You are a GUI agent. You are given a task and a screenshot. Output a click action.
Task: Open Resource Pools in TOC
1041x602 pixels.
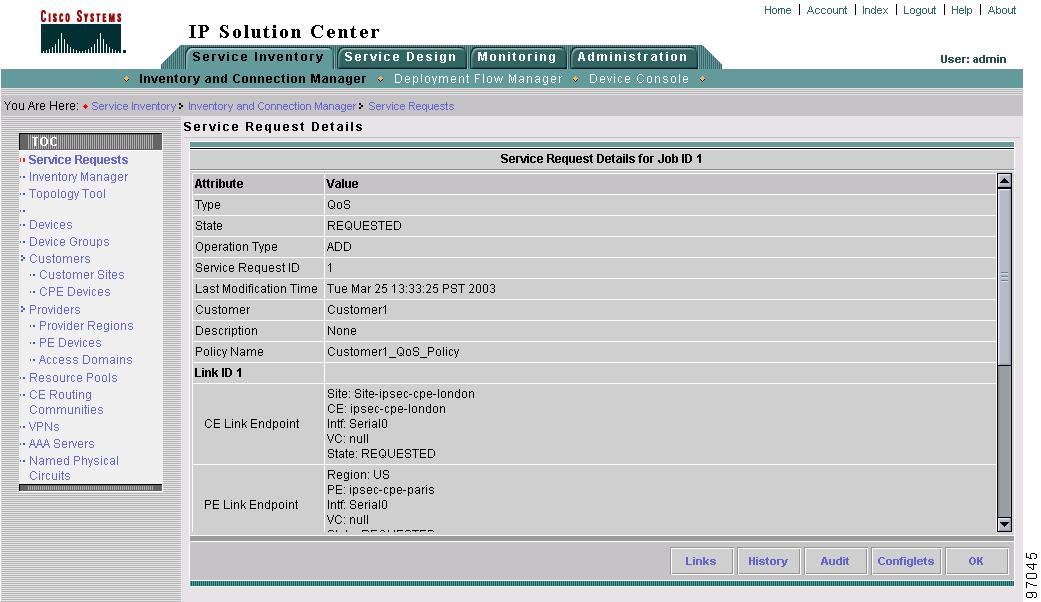coord(73,378)
